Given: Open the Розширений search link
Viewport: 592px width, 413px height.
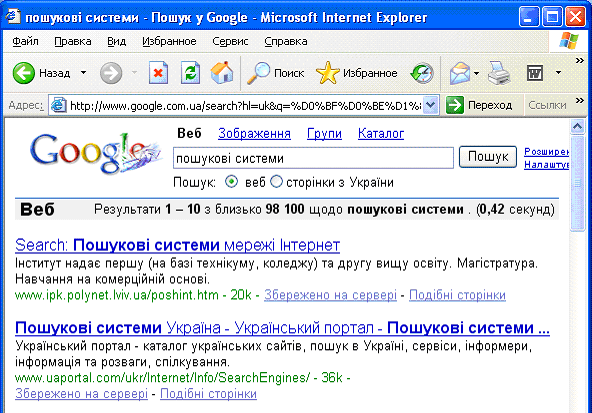Looking at the screenshot, I should [546, 151].
